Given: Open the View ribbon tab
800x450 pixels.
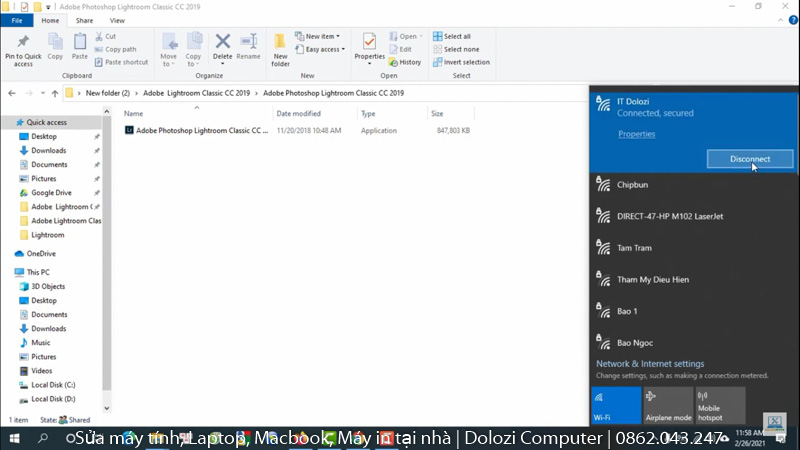Looking at the screenshot, I should click(x=117, y=20).
